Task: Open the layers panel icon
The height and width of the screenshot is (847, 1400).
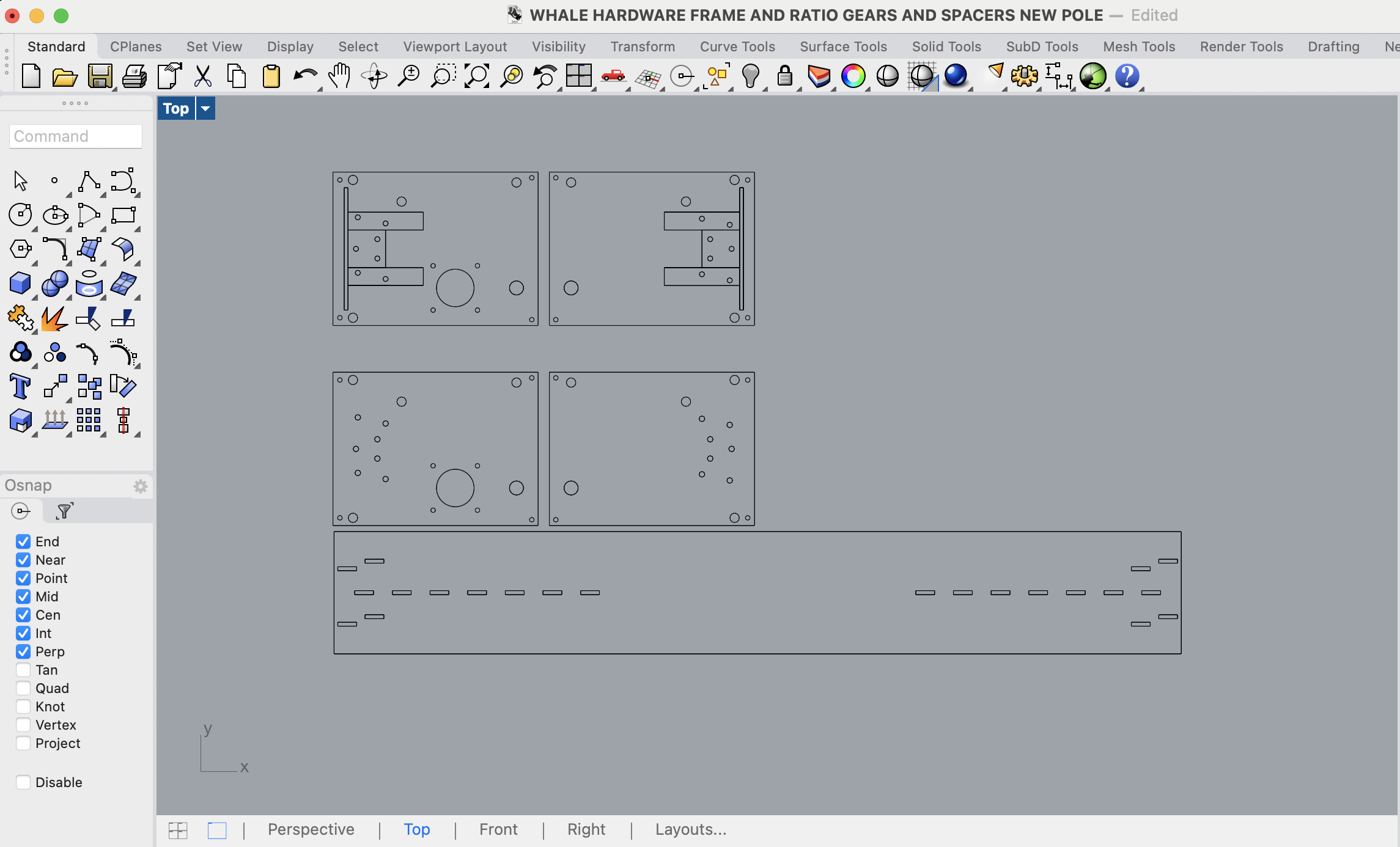Action: coord(819,76)
